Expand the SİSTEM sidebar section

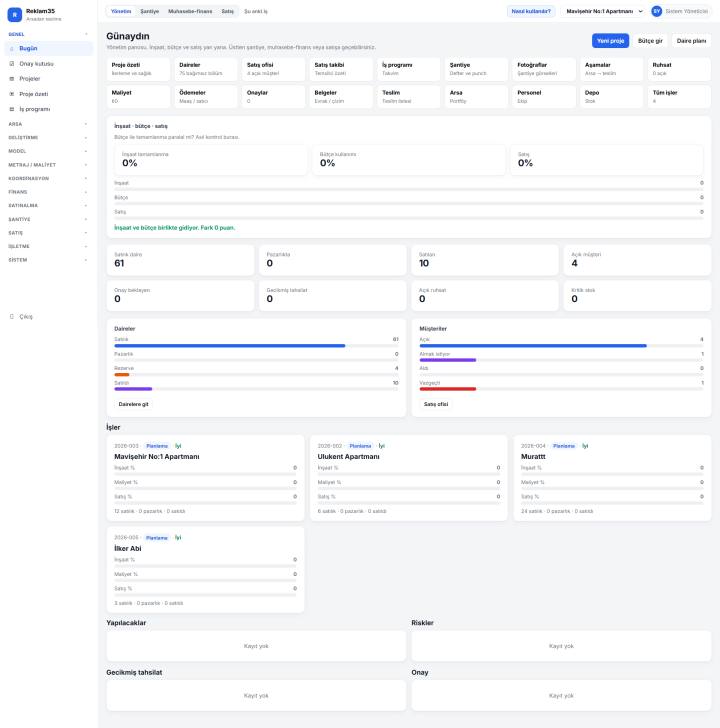(48, 260)
